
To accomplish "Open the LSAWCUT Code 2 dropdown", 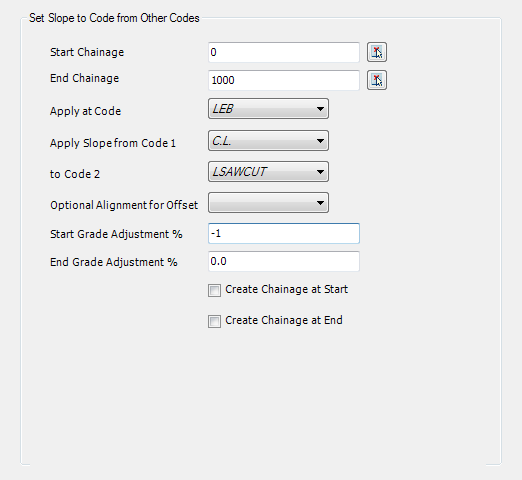I will [x=268, y=172].
